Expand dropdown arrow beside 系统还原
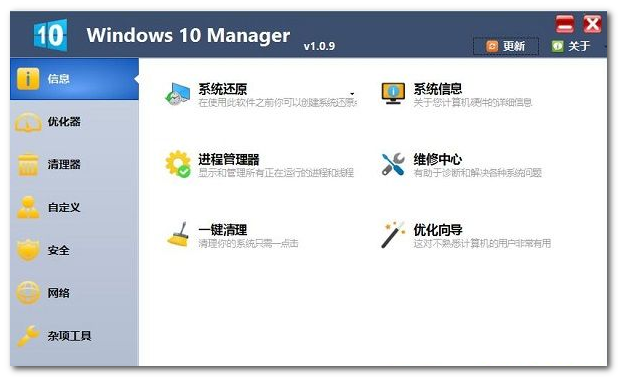618x377 pixels. click(x=352, y=94)
